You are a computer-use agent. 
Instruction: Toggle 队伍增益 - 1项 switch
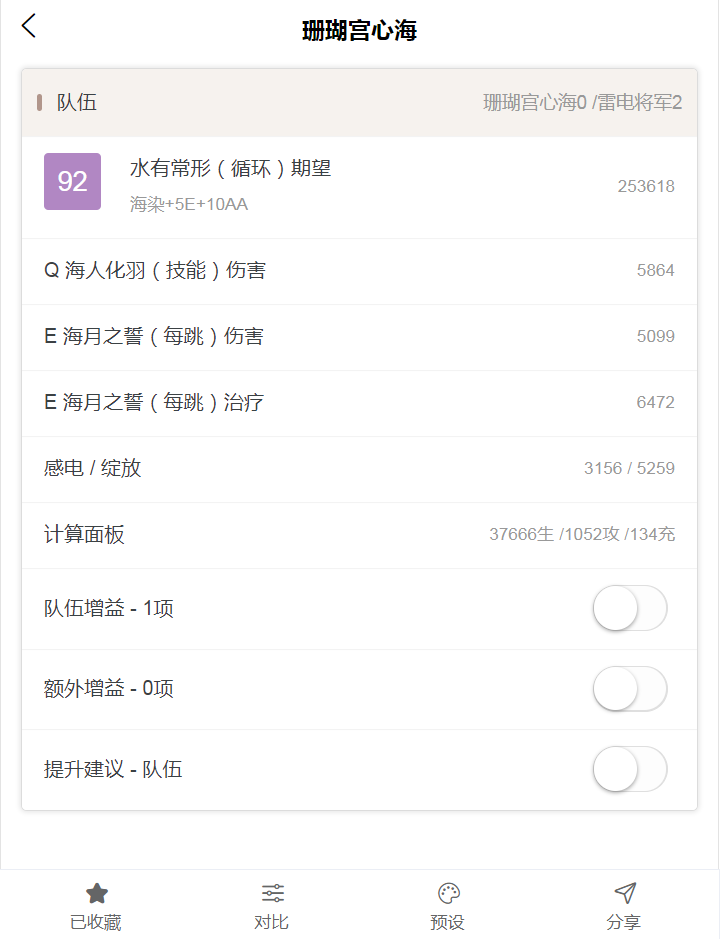[630, 608]
